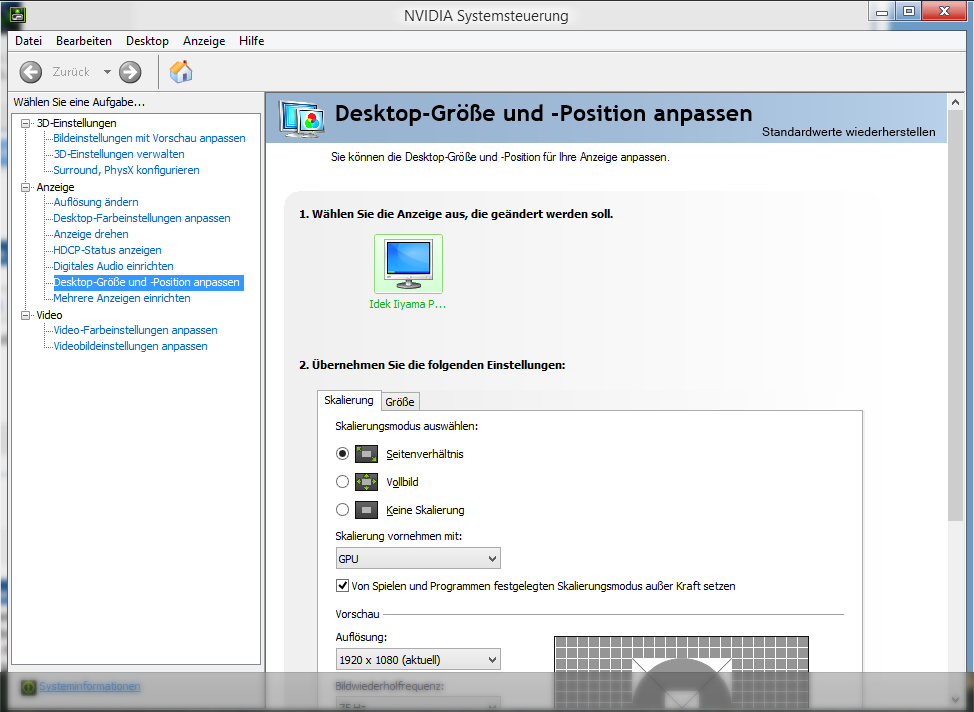Click the Home house icon
974x712 pixels.
point(181,71)
